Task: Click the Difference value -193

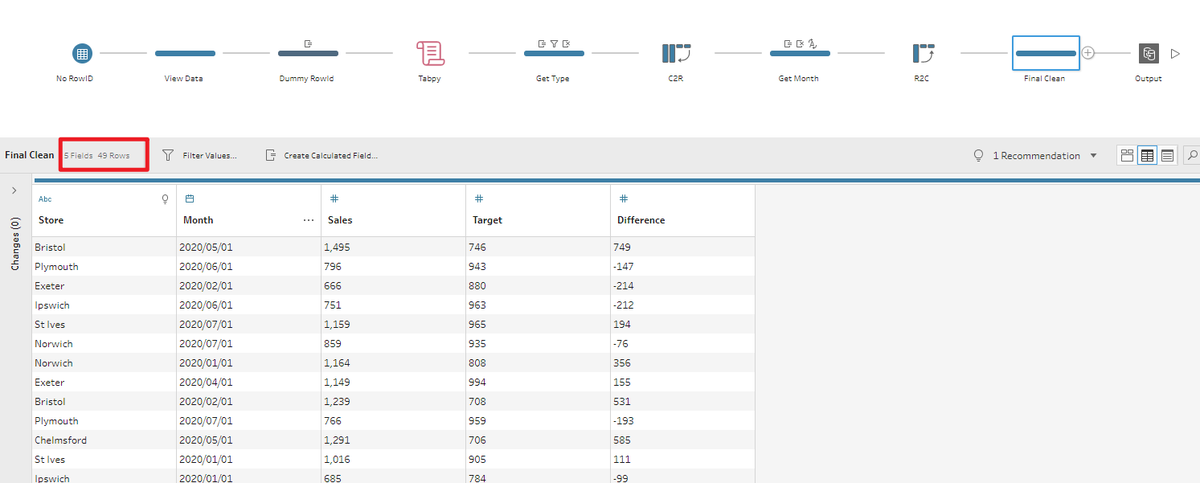Action: pos(682,421)
